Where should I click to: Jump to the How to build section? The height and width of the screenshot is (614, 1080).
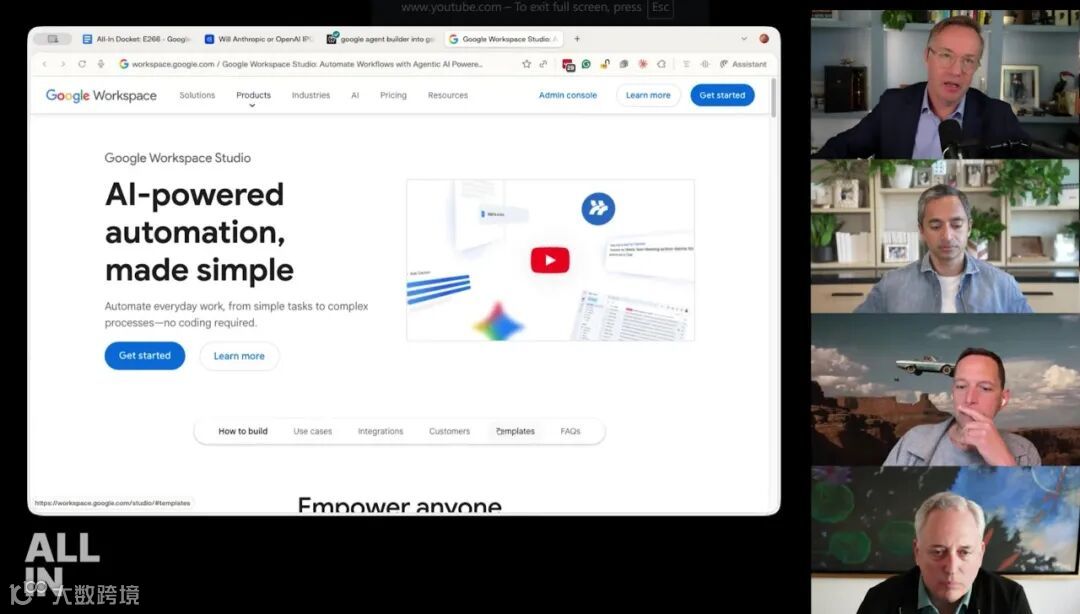242,431
